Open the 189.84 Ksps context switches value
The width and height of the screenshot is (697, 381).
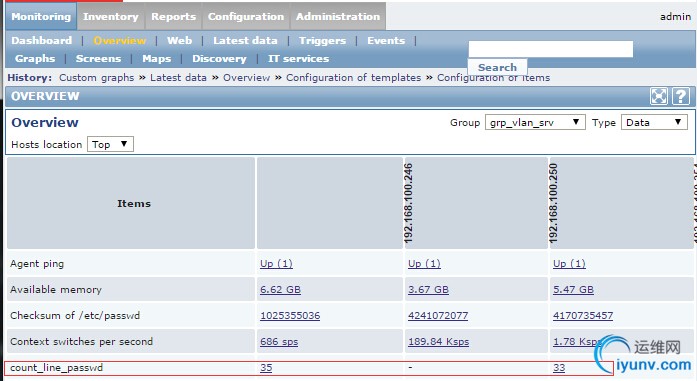click(438, 341)
